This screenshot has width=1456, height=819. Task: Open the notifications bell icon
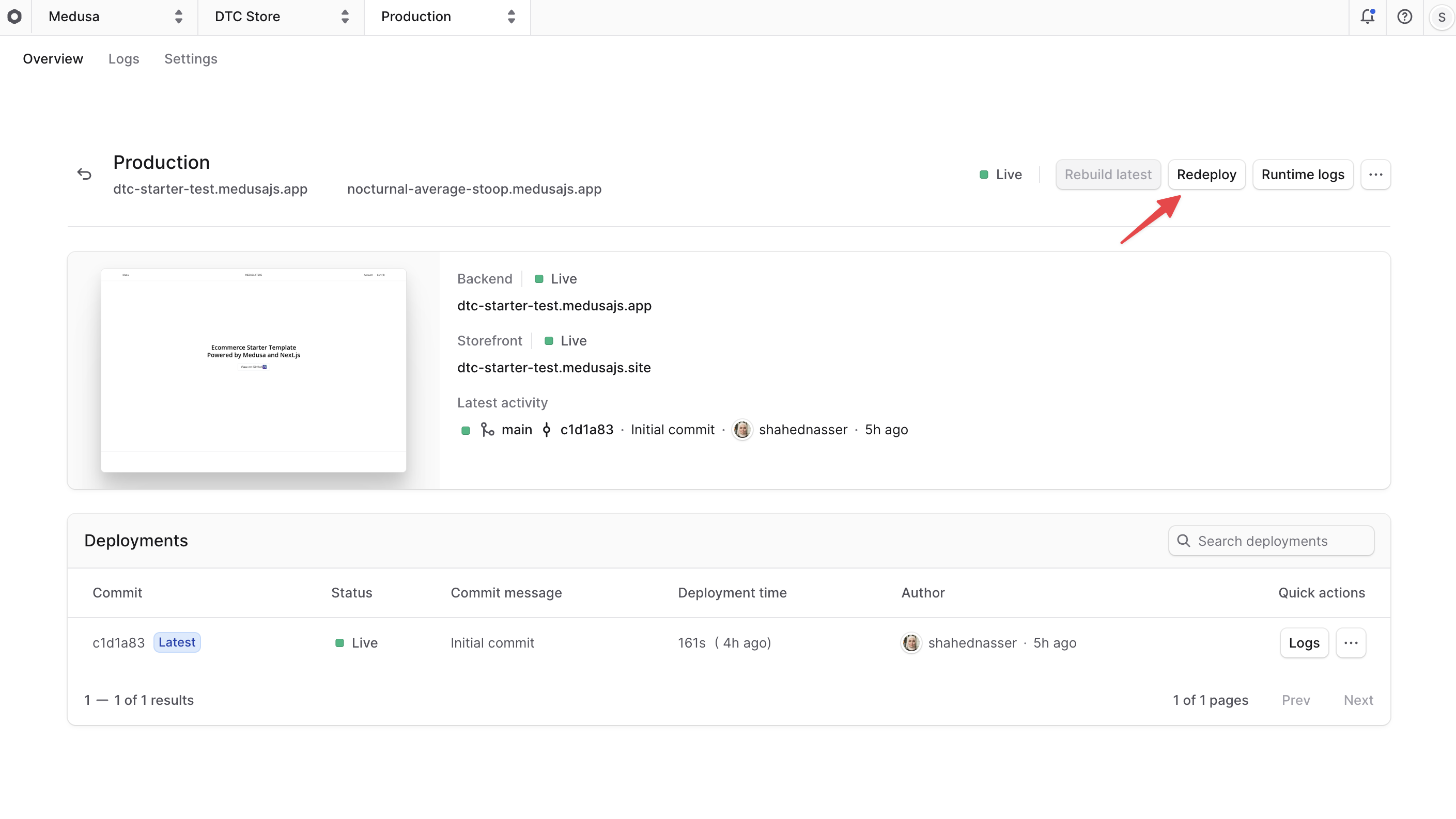click(1367, 17)
